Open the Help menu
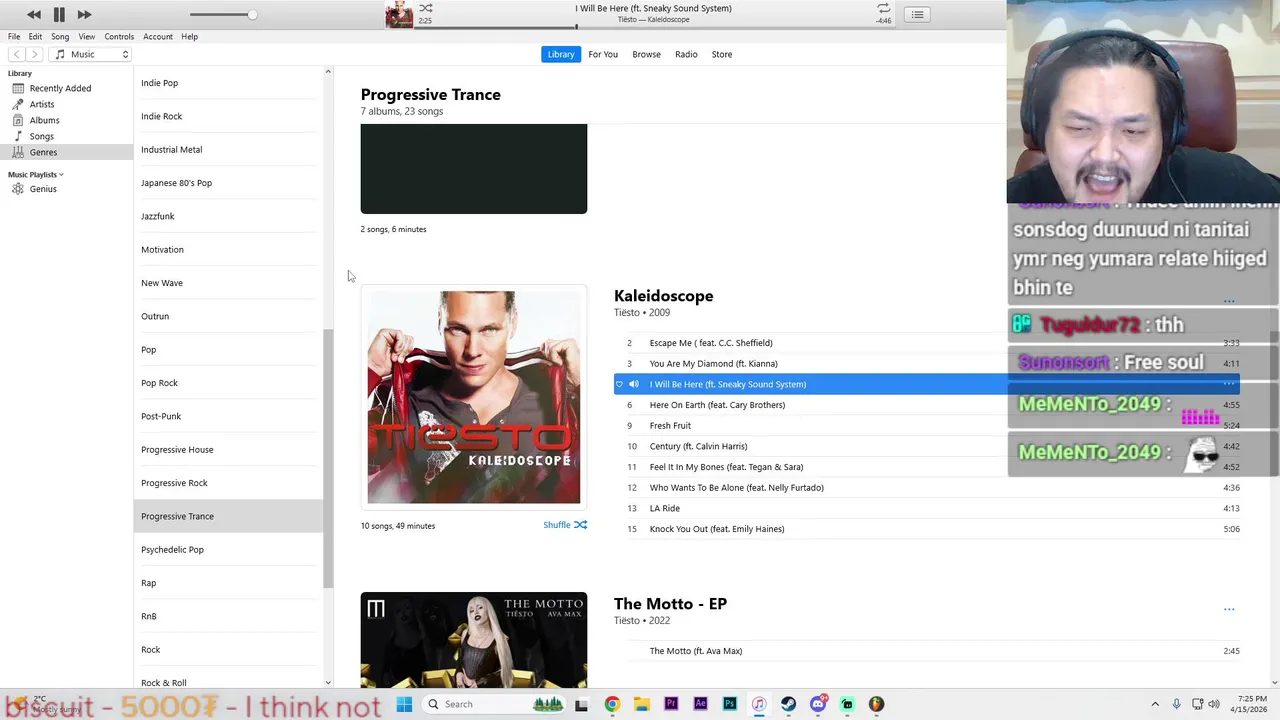 click(189, 36)
